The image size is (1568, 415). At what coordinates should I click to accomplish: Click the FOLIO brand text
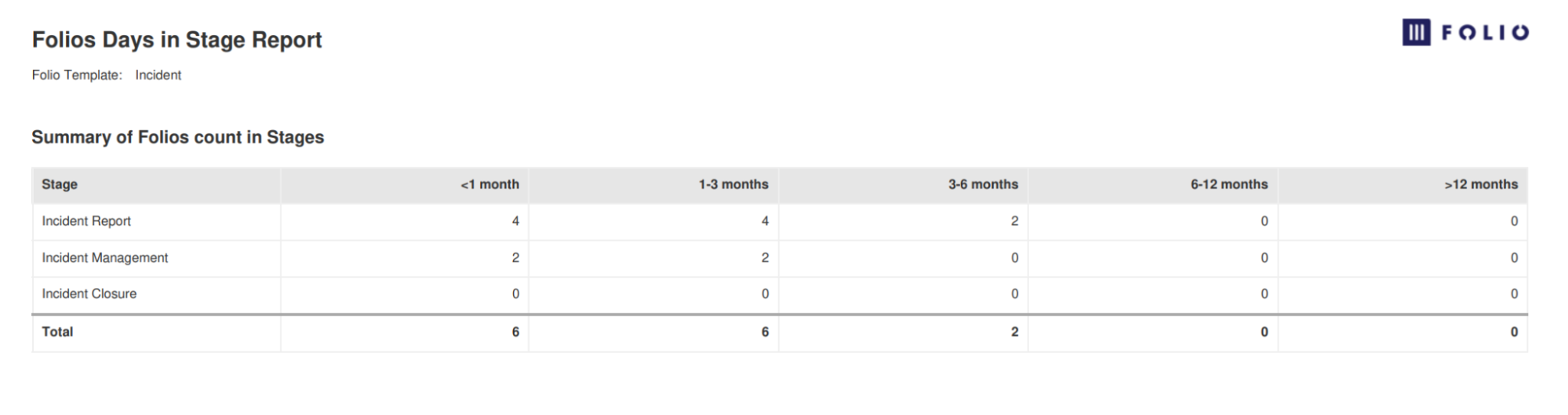click(x=1484, y=33)
